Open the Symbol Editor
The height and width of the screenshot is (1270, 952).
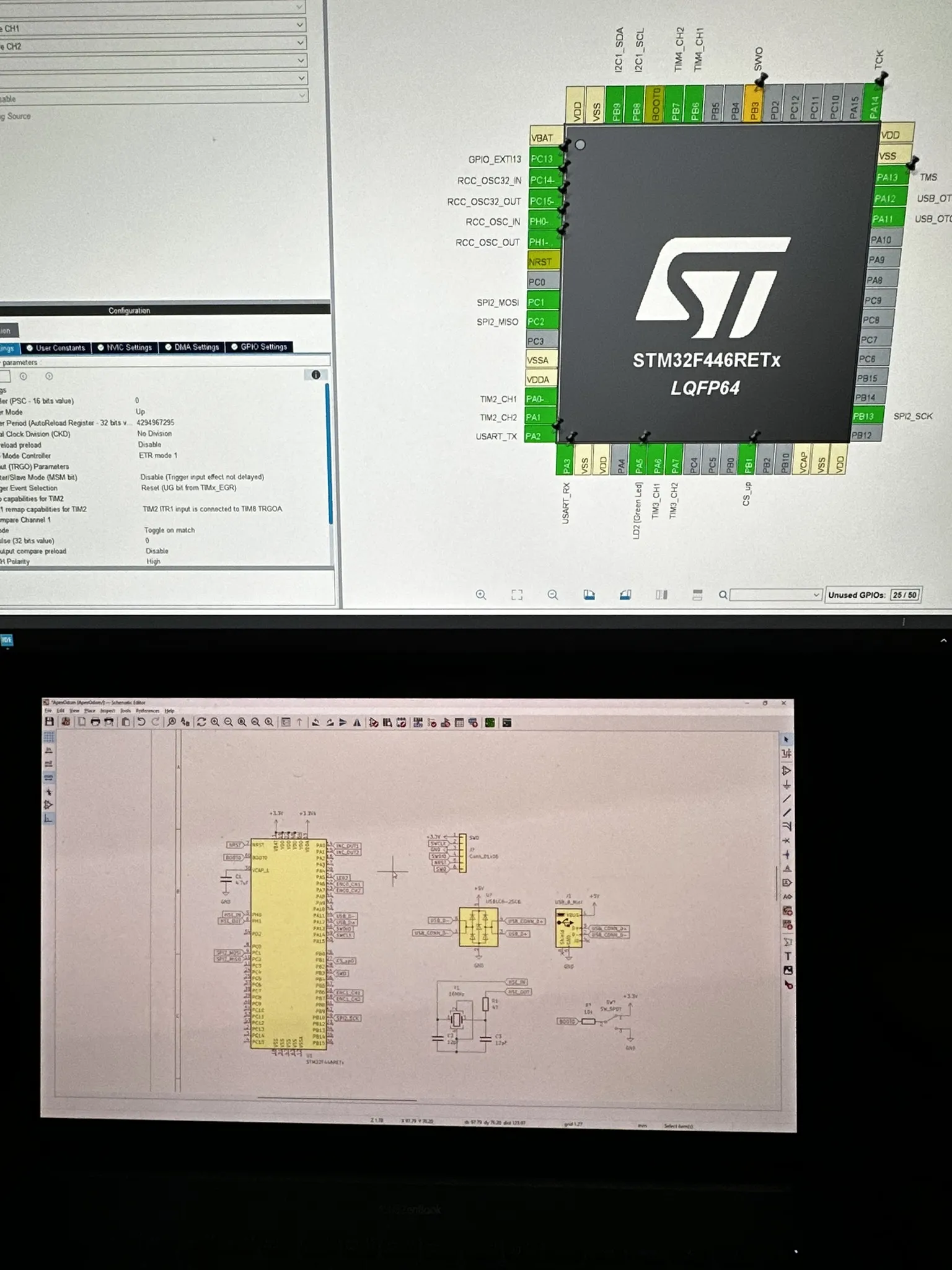coord(374,722)
